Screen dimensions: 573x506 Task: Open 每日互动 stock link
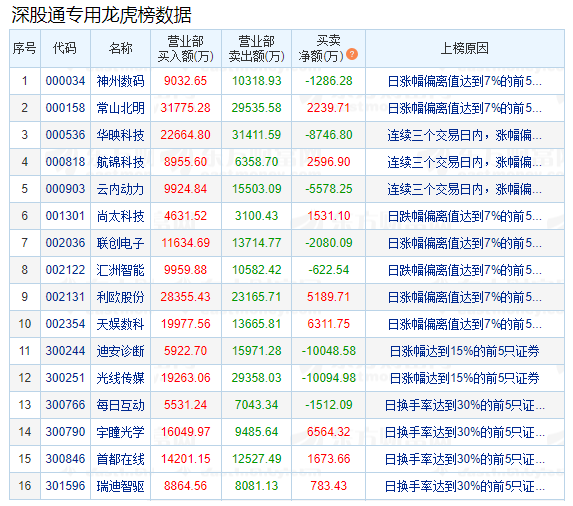[120, 405]
